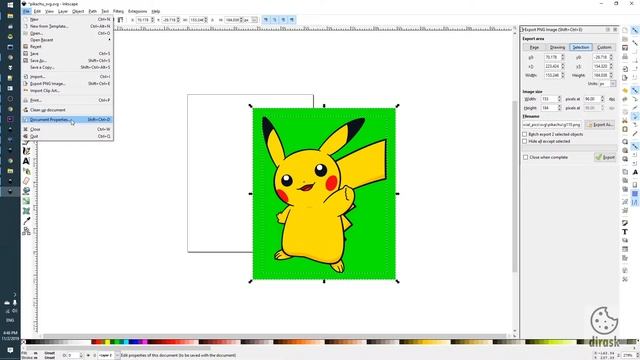Screen dimensions: 640x360
Task: Click the Export icon in commands bar
Action: pyautogui.click(x=625, y=78)
